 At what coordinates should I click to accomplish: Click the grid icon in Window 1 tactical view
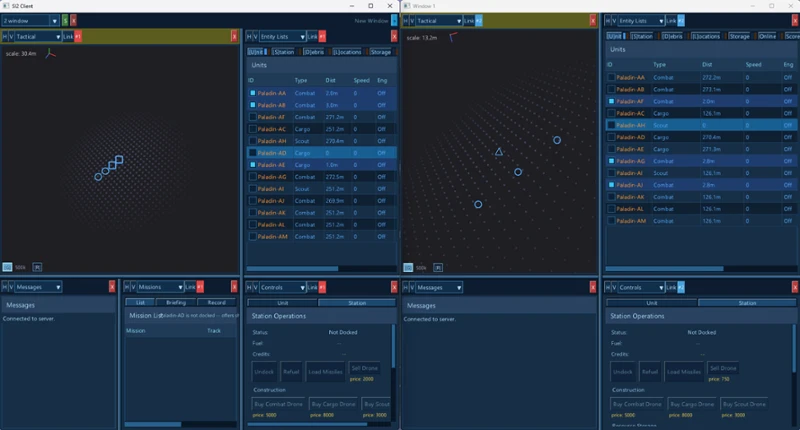pyautogui.click(x=408, y=267)
